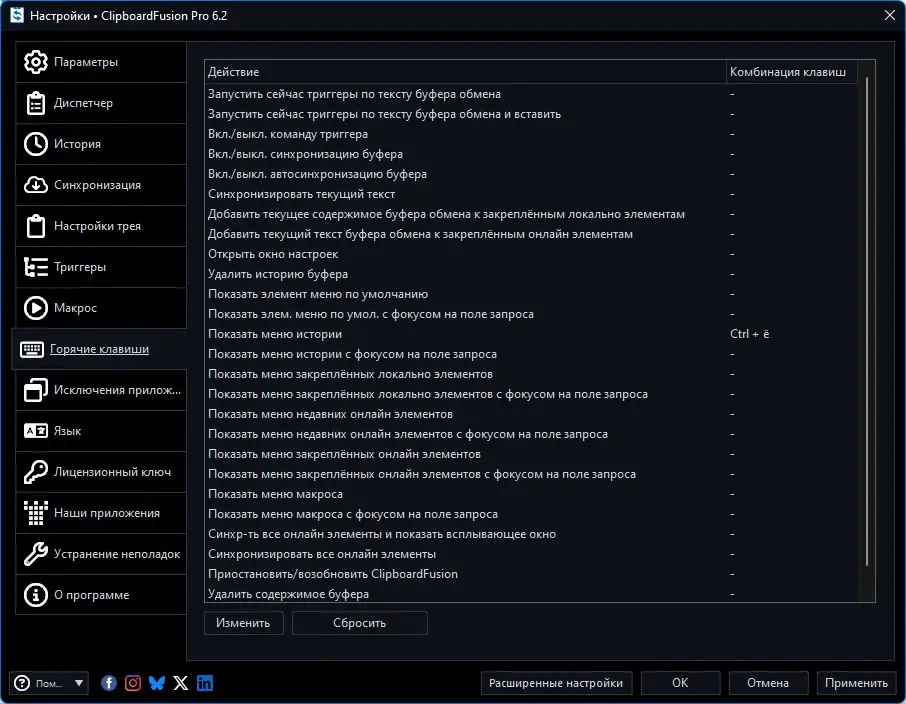Screen dimensions: 906x704
Task: Open the Параметры settings tab
Action: coord(101,62)
